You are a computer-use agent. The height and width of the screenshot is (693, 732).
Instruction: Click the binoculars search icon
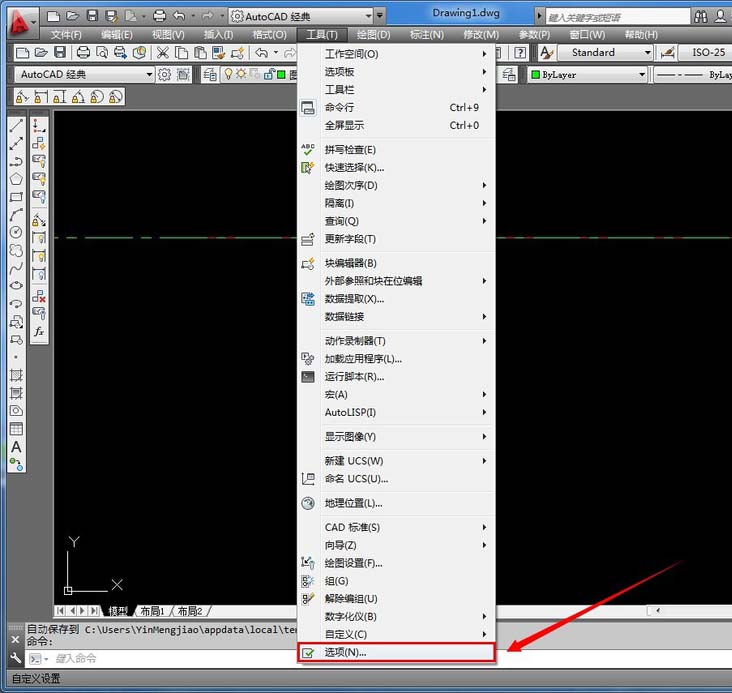700,17
